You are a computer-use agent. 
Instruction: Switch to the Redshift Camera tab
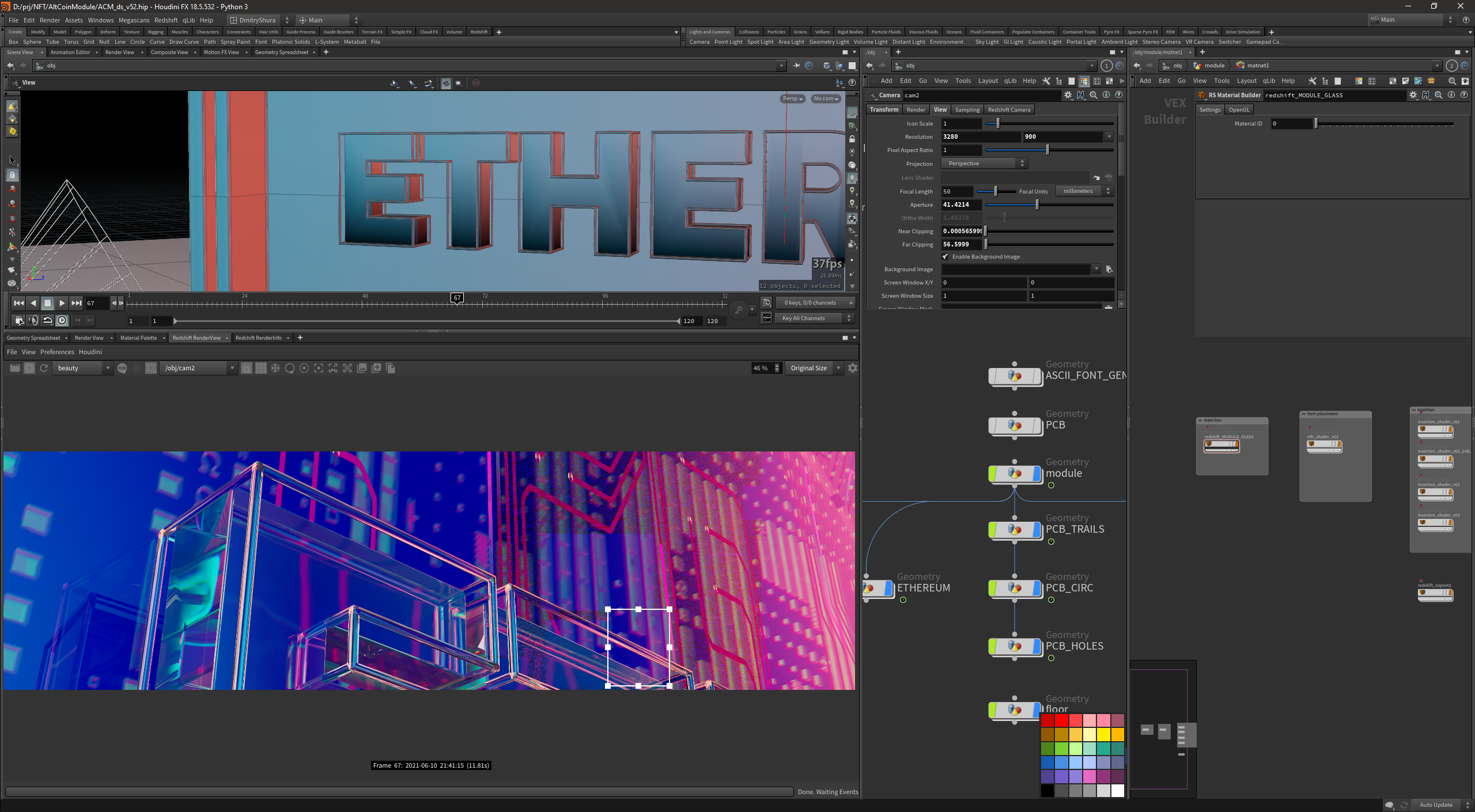tap(1009, 109)
